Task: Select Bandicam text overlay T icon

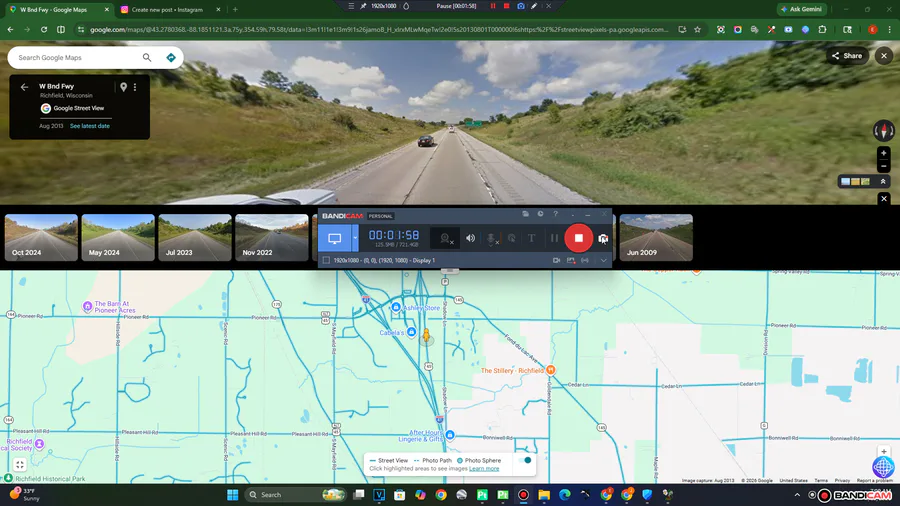Action: (x=532, y=238)
